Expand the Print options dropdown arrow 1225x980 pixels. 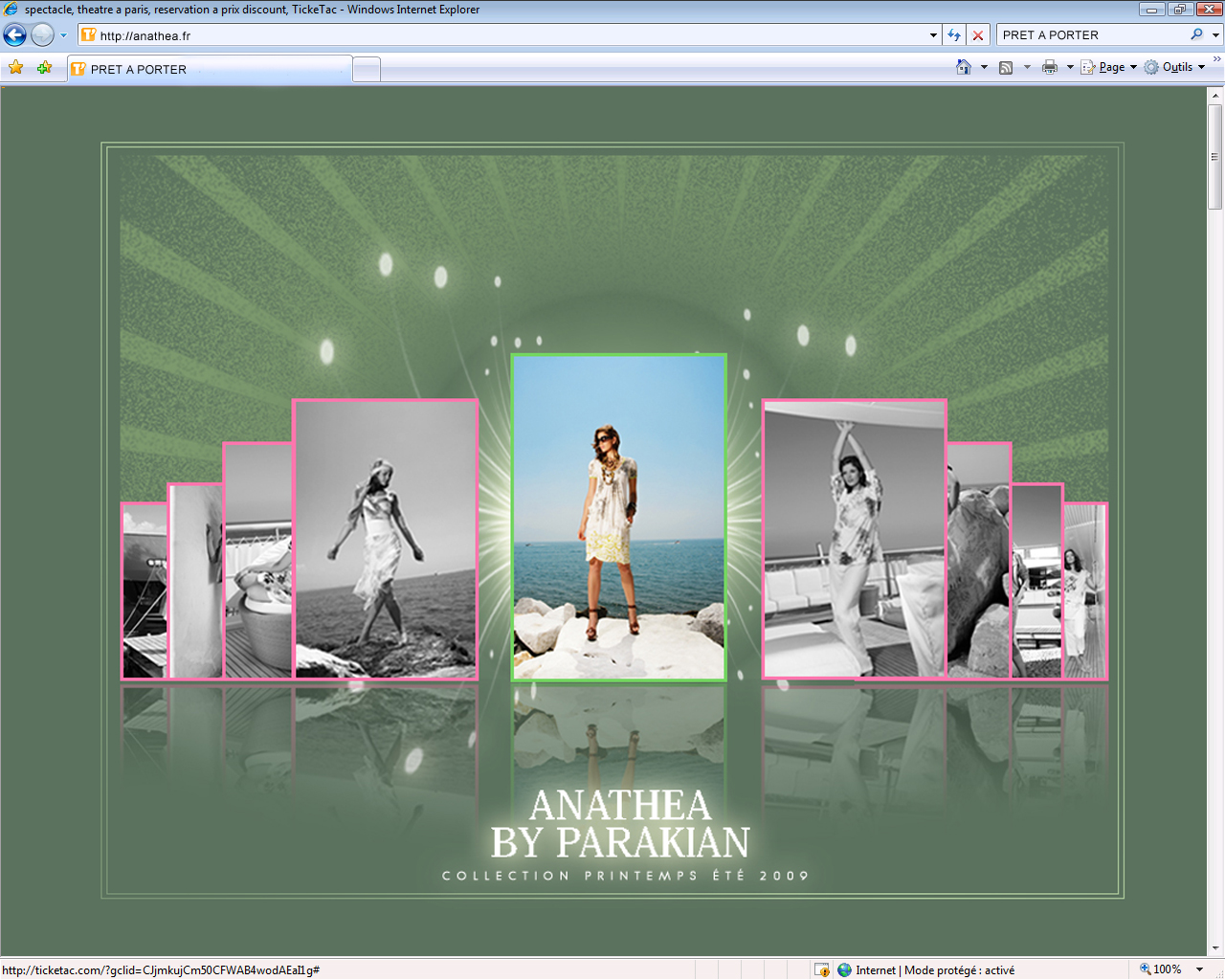pos(1070,67)
